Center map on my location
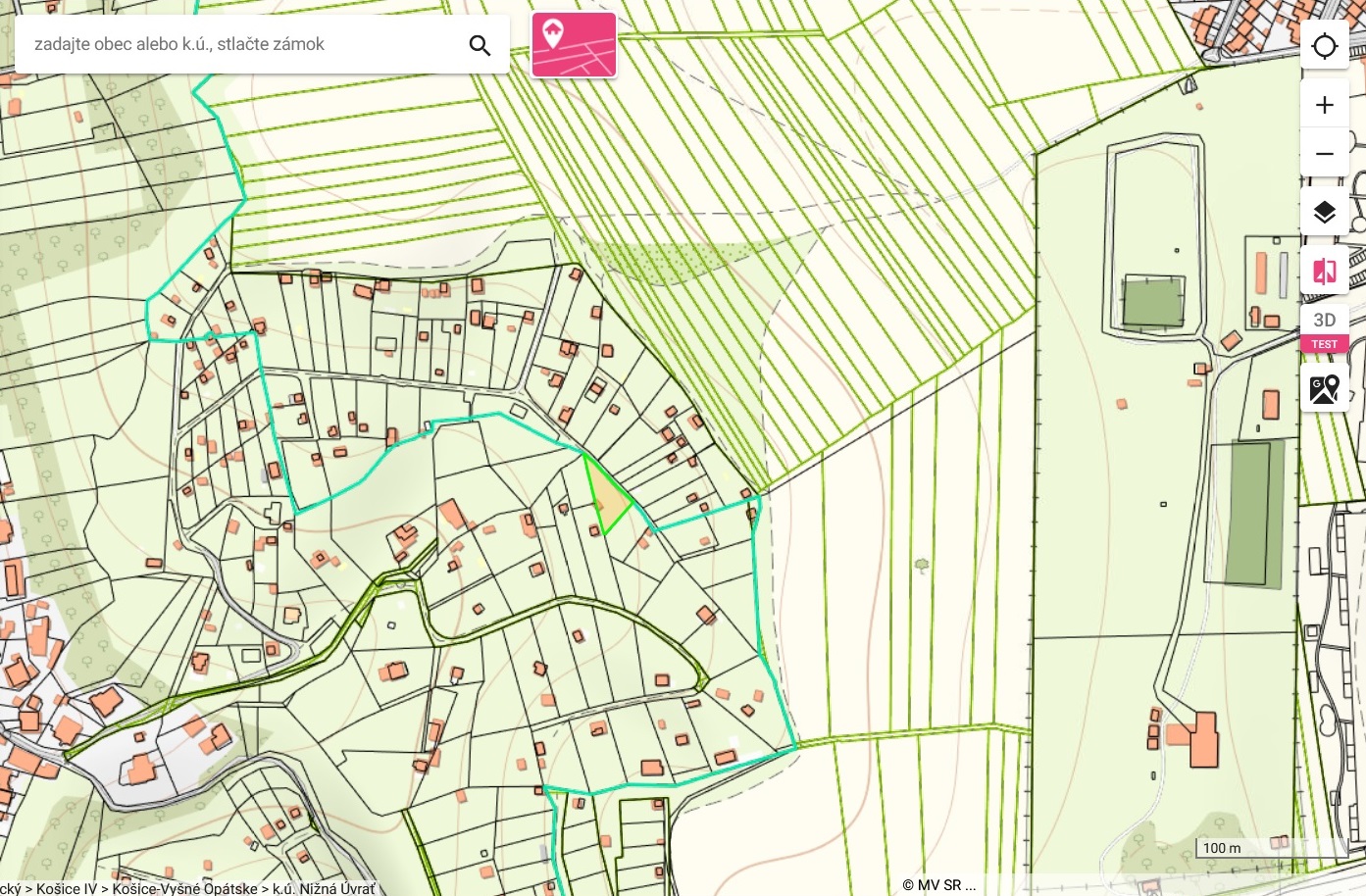 pyautogui.click(x=1325, y=45)
